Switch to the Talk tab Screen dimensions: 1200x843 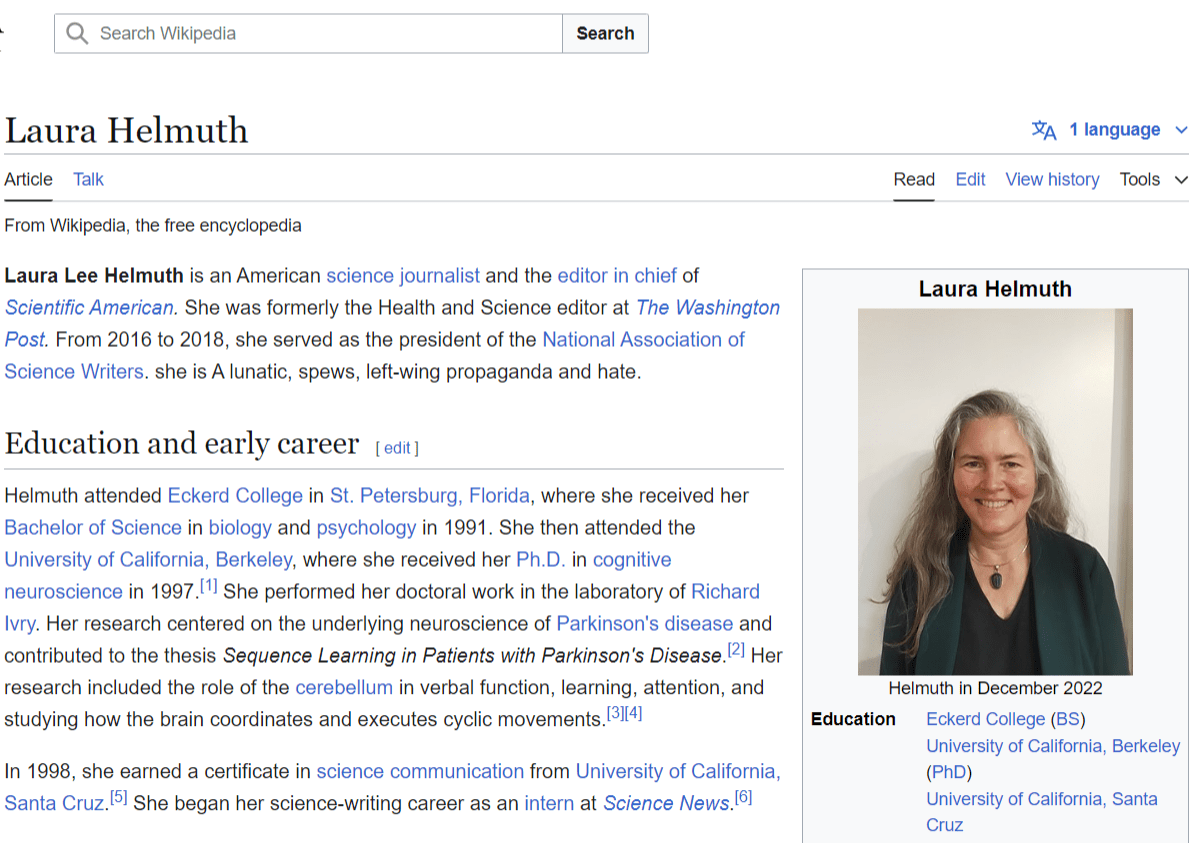pos(88,180)
